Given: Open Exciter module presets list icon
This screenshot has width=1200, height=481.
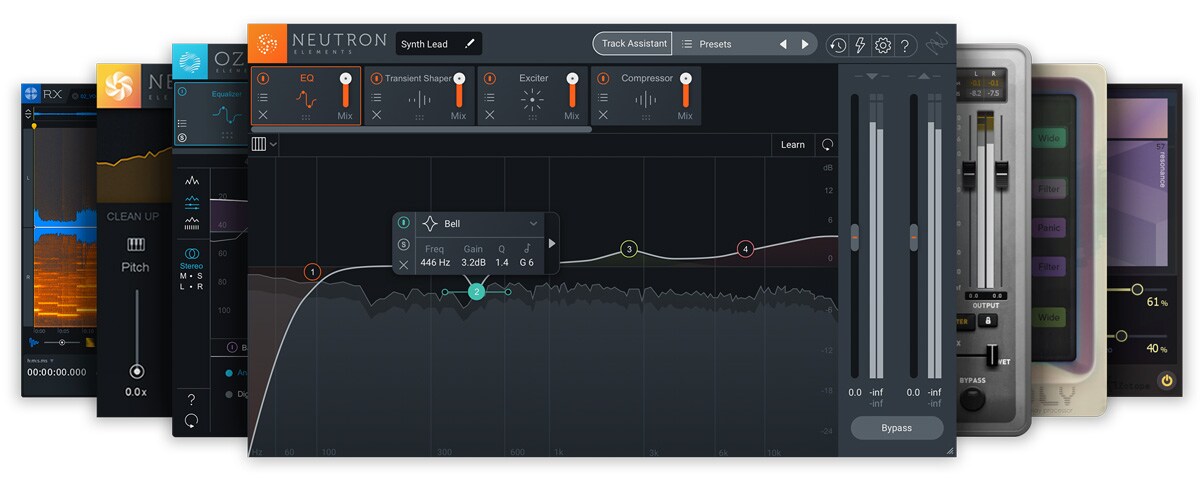Looking at the screenshot, I should tap(490, 98).
